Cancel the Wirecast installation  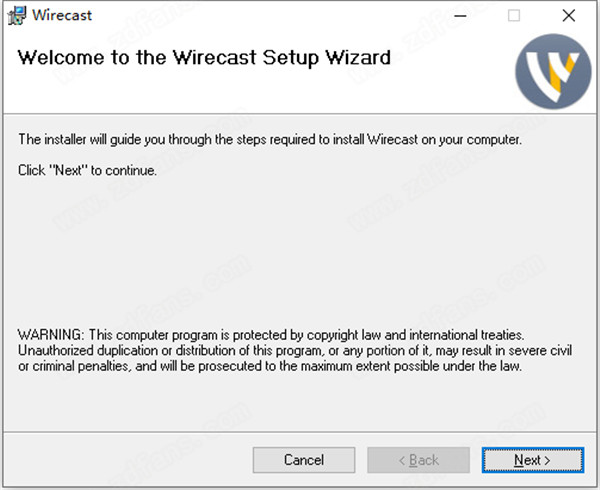click(304, 460)
